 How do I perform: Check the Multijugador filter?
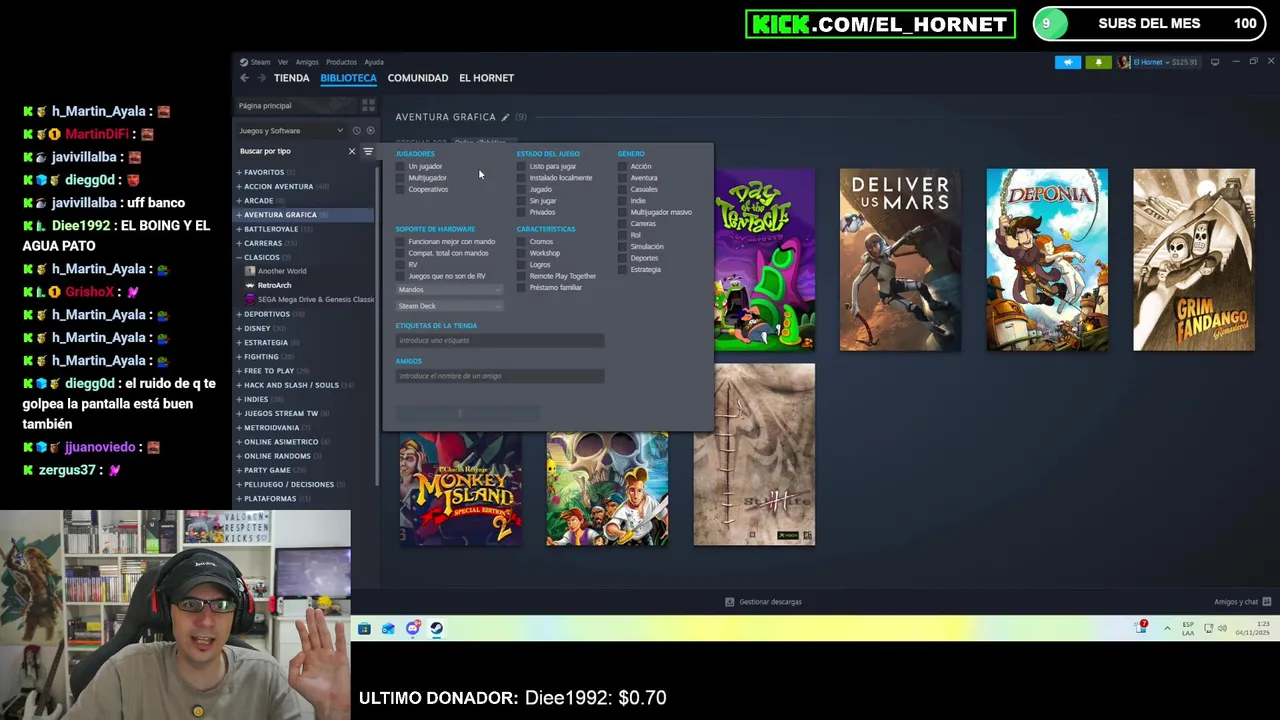(x=401, y=178)
